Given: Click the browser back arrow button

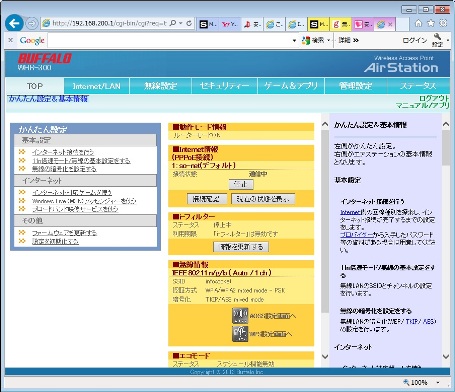Looking at the screenshot, I should (x=14, y=24).
